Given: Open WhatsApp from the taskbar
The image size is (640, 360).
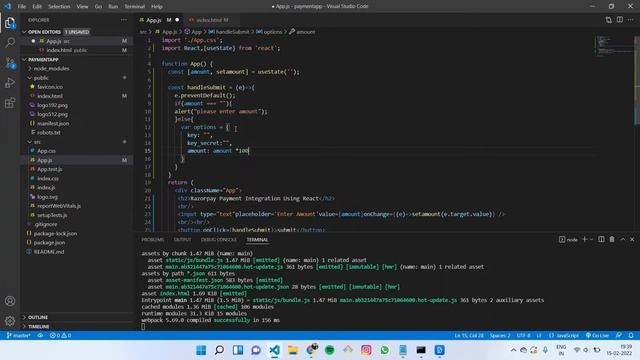Looking at the screenshot, I should coord(384,350).
